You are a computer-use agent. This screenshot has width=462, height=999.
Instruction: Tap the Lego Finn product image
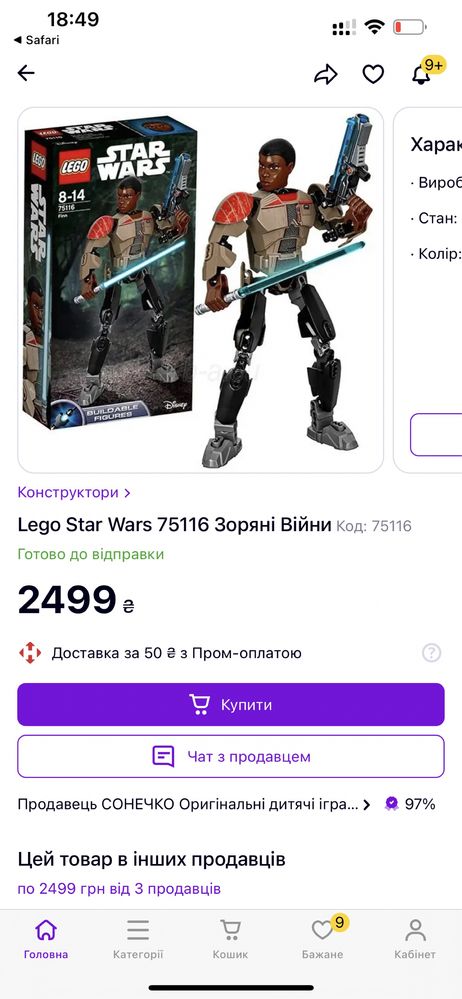(x=201, y=290)
